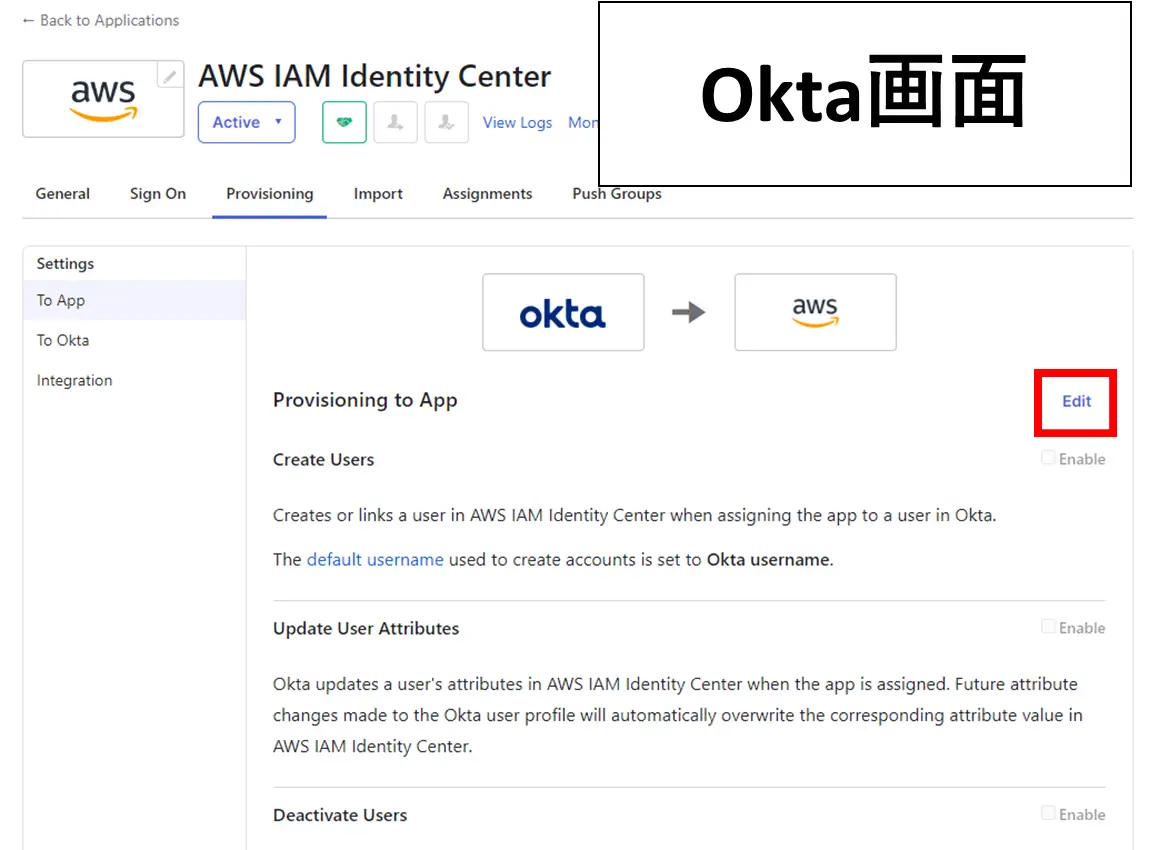Click the Okta logo box
The height and width of the screenshot is (850, 1158).
click(563, 312)
